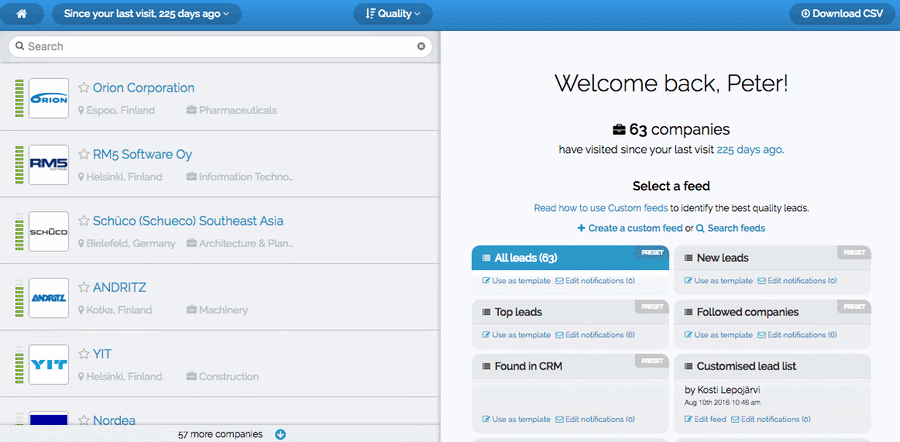Open the RM5 Software Oy company link

[x=142, y=154]
